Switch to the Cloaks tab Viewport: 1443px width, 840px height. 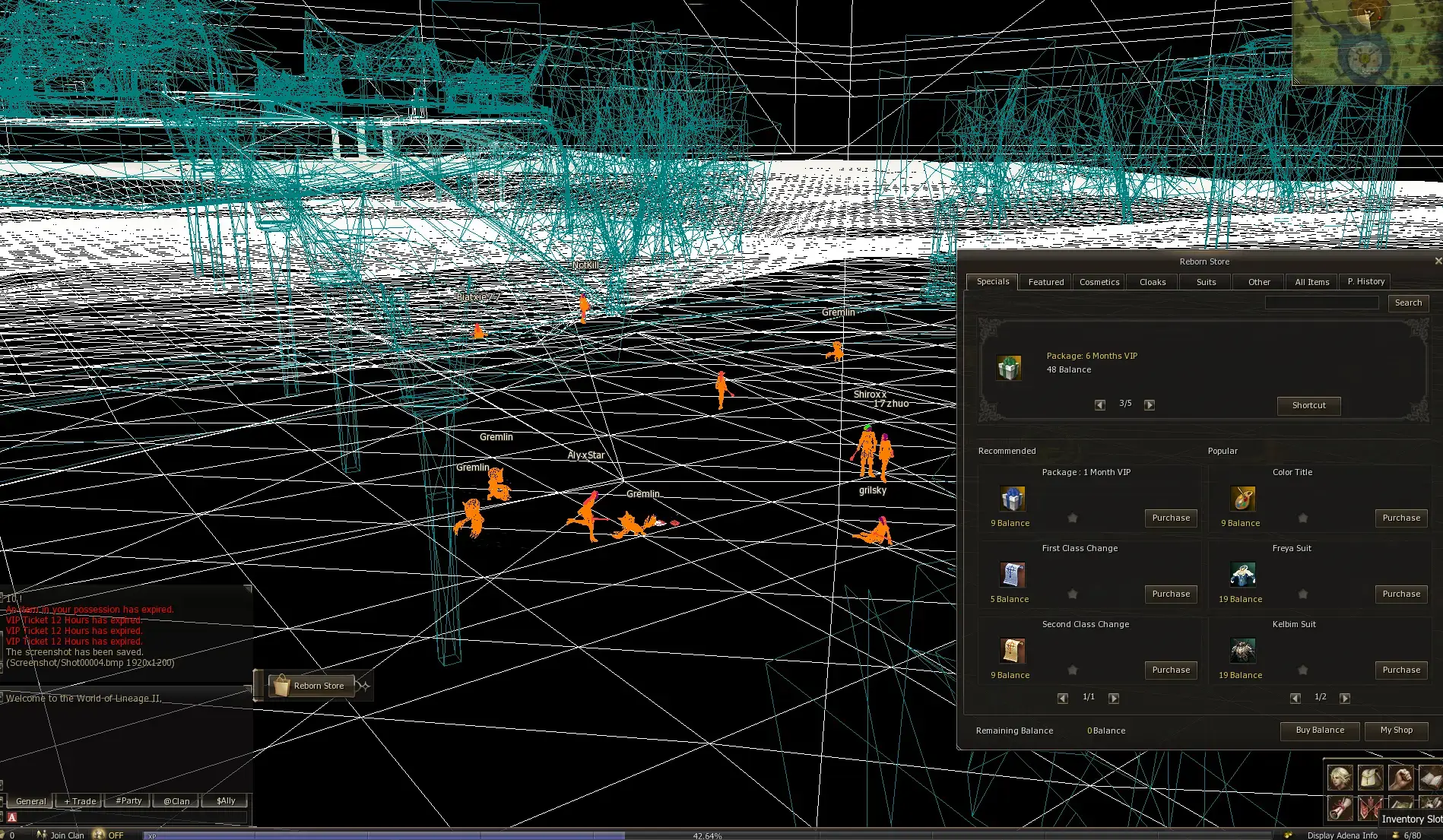click(x=1153, y=282)
